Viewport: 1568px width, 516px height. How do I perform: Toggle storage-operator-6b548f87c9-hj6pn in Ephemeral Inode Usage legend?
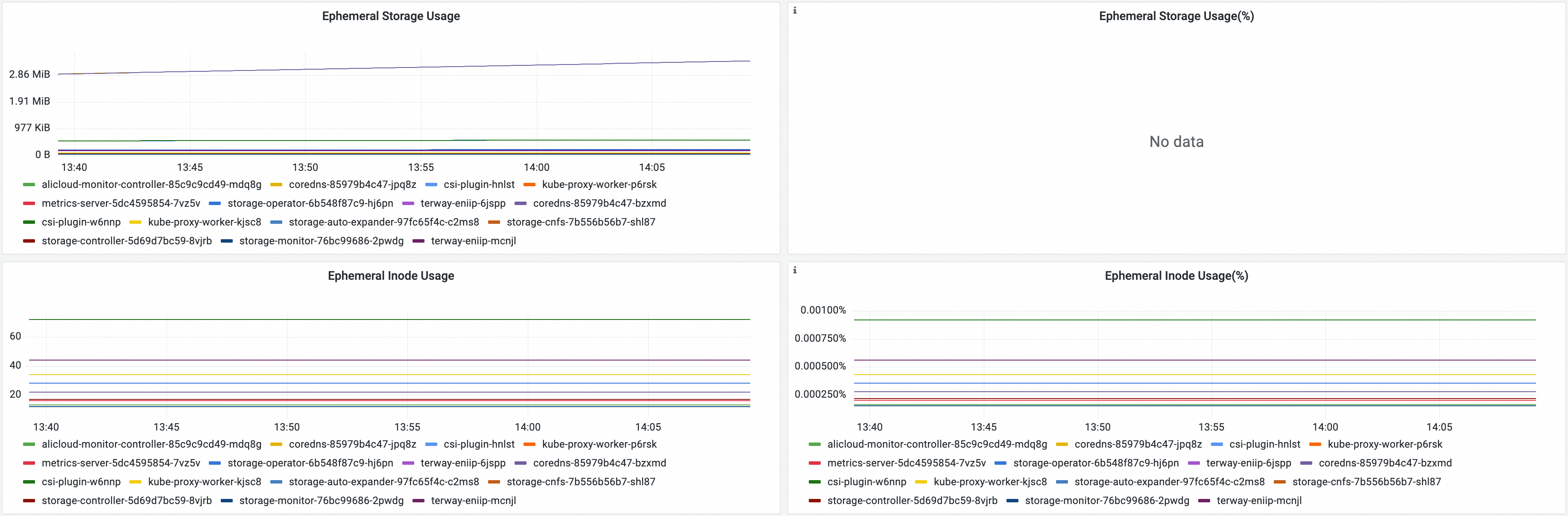click(x=310, y=463)
